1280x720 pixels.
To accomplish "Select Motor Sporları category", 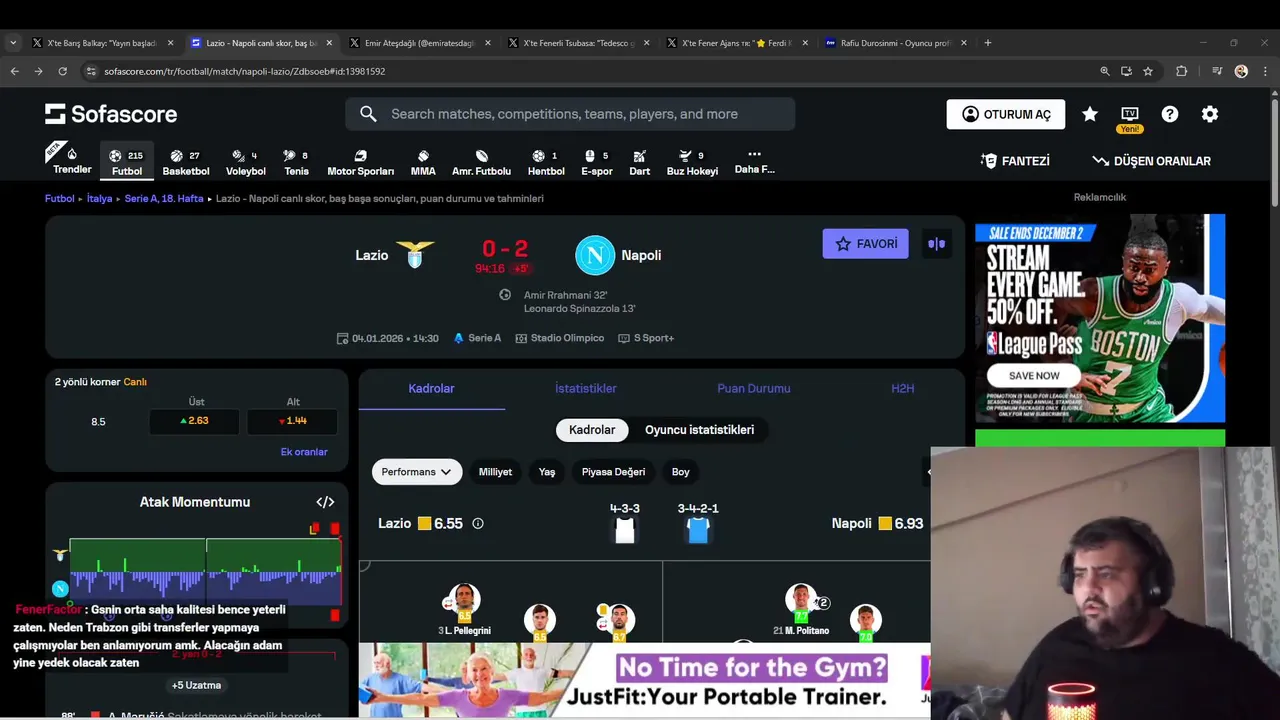I will click(361, 161).
